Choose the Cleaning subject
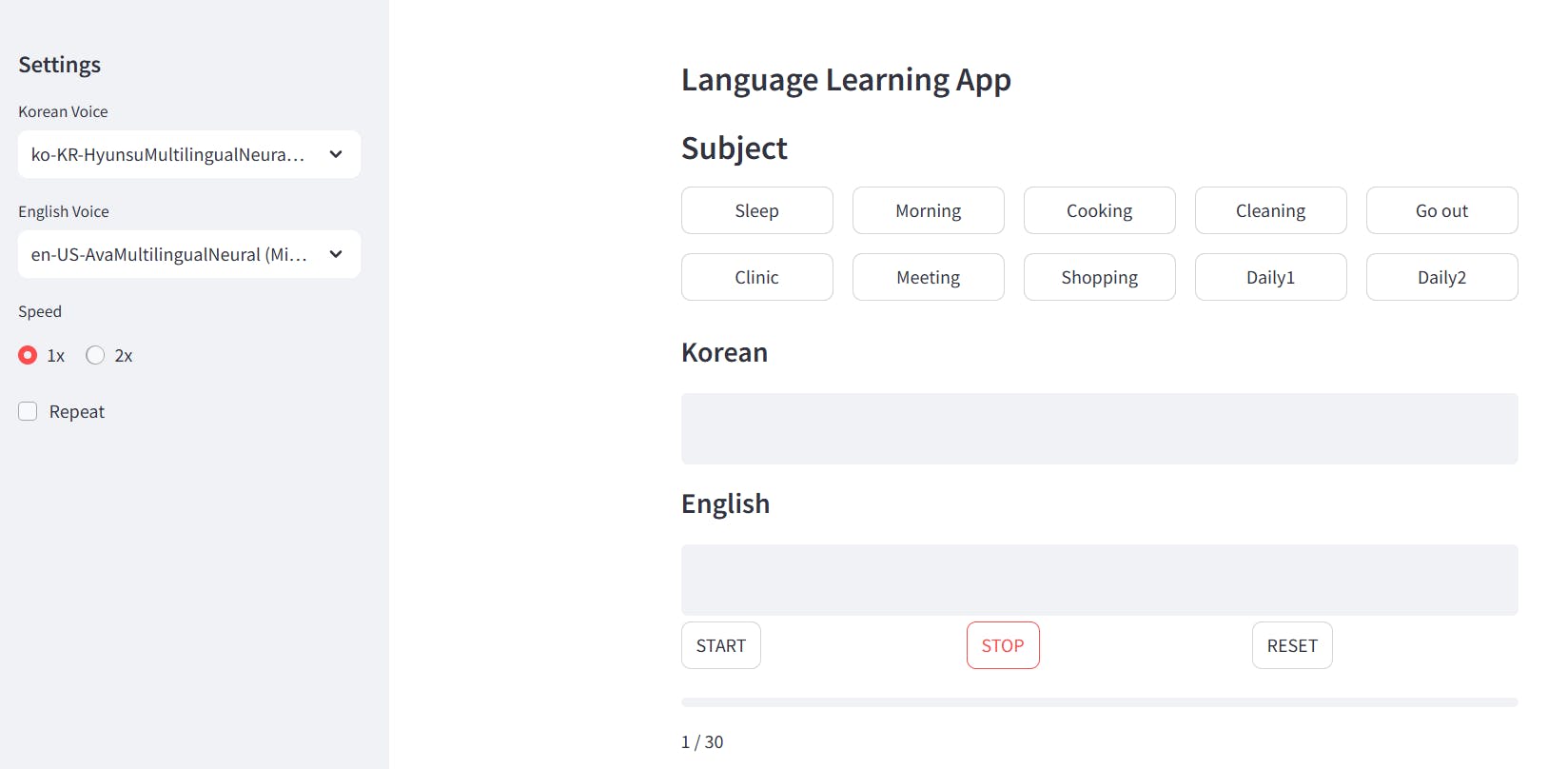The height and width of the screenshot is (769, 1568). (1271, 210)
